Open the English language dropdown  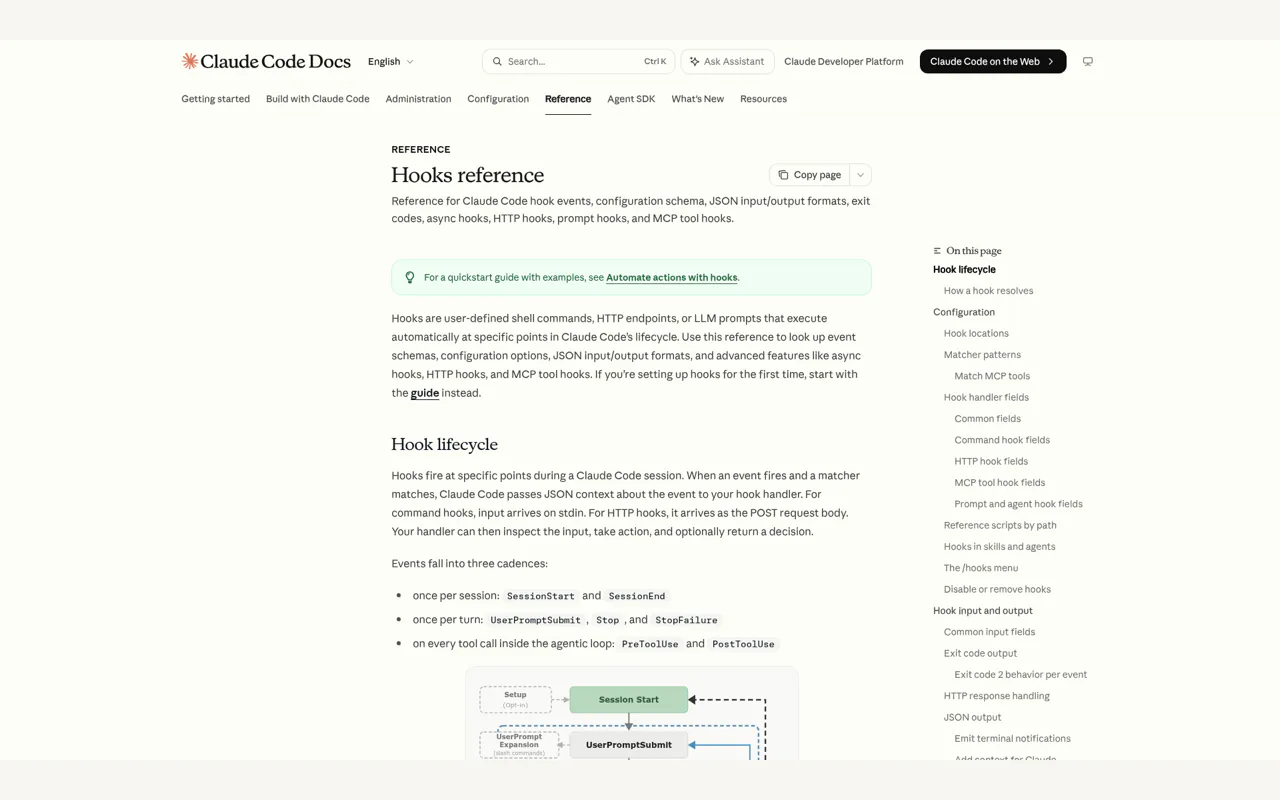click(x=390, y=61)
